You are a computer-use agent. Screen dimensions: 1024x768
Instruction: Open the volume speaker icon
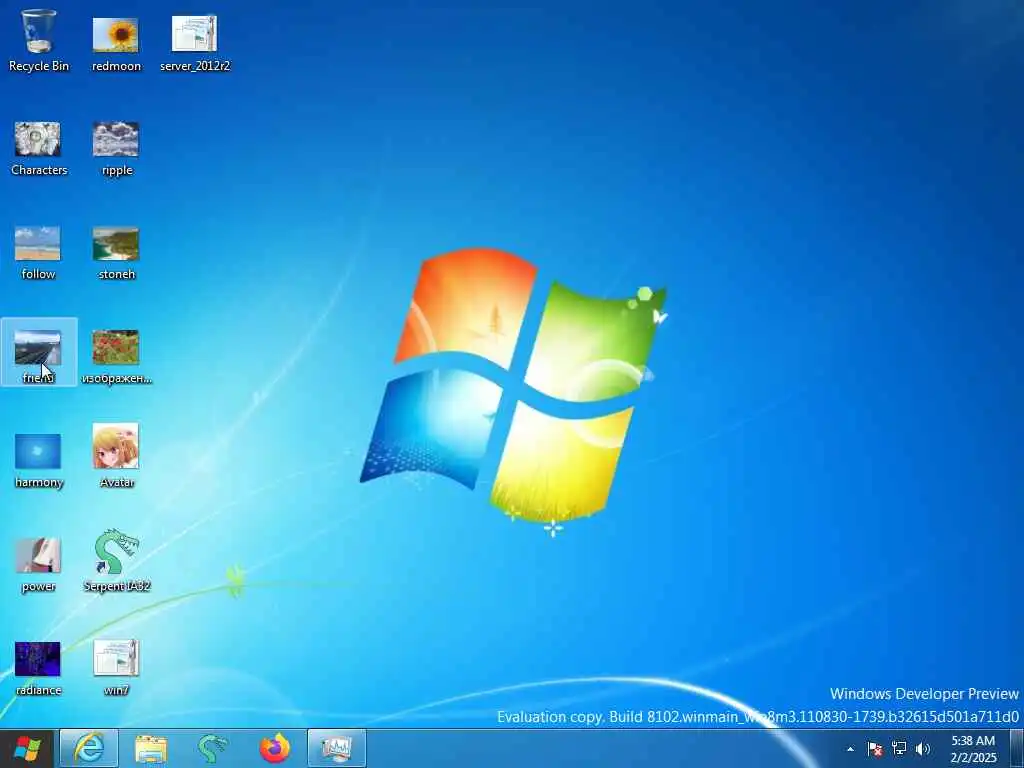[923, 749]
